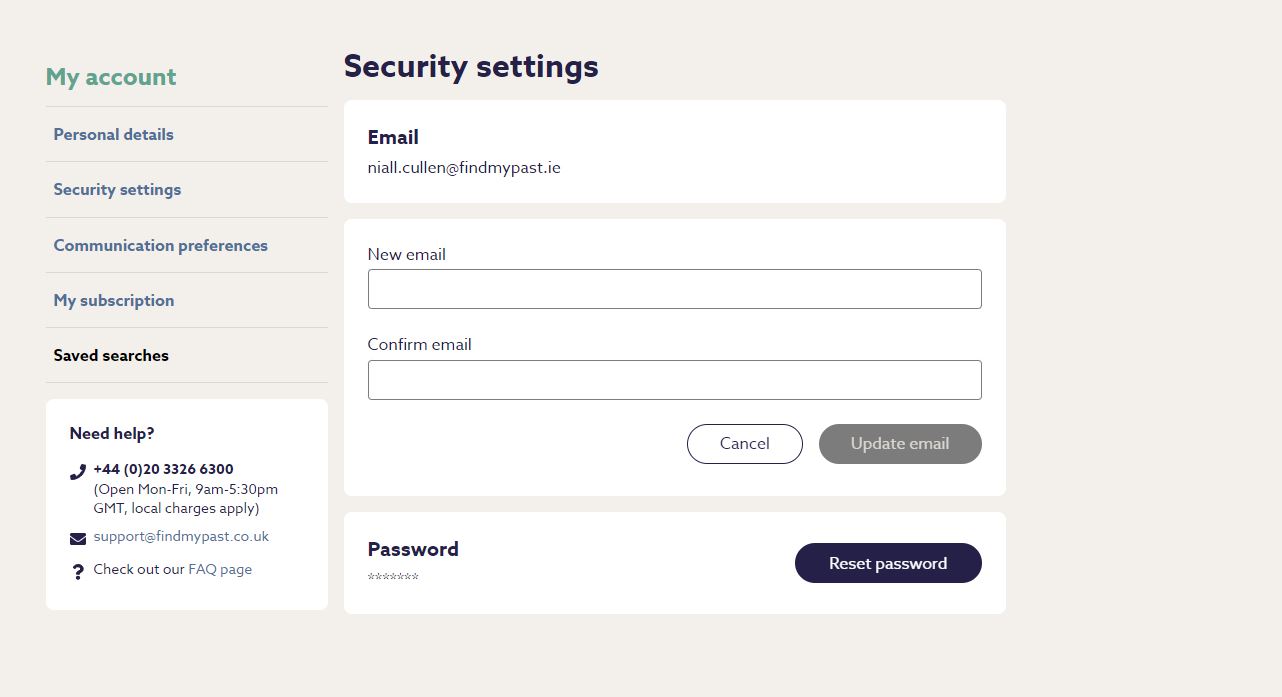Click the Update email button
1282x697 pixels.
(899, 444)
